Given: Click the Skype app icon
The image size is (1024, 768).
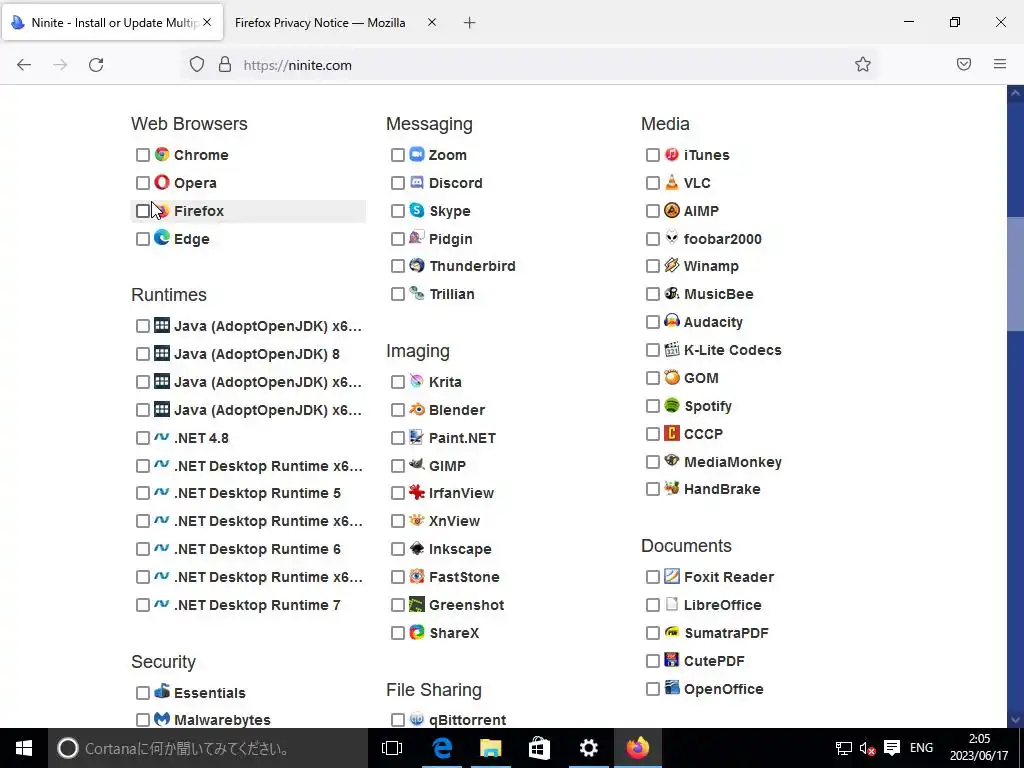Looking at the screenshot, I should pyautogui.click(x=417, y=210).
